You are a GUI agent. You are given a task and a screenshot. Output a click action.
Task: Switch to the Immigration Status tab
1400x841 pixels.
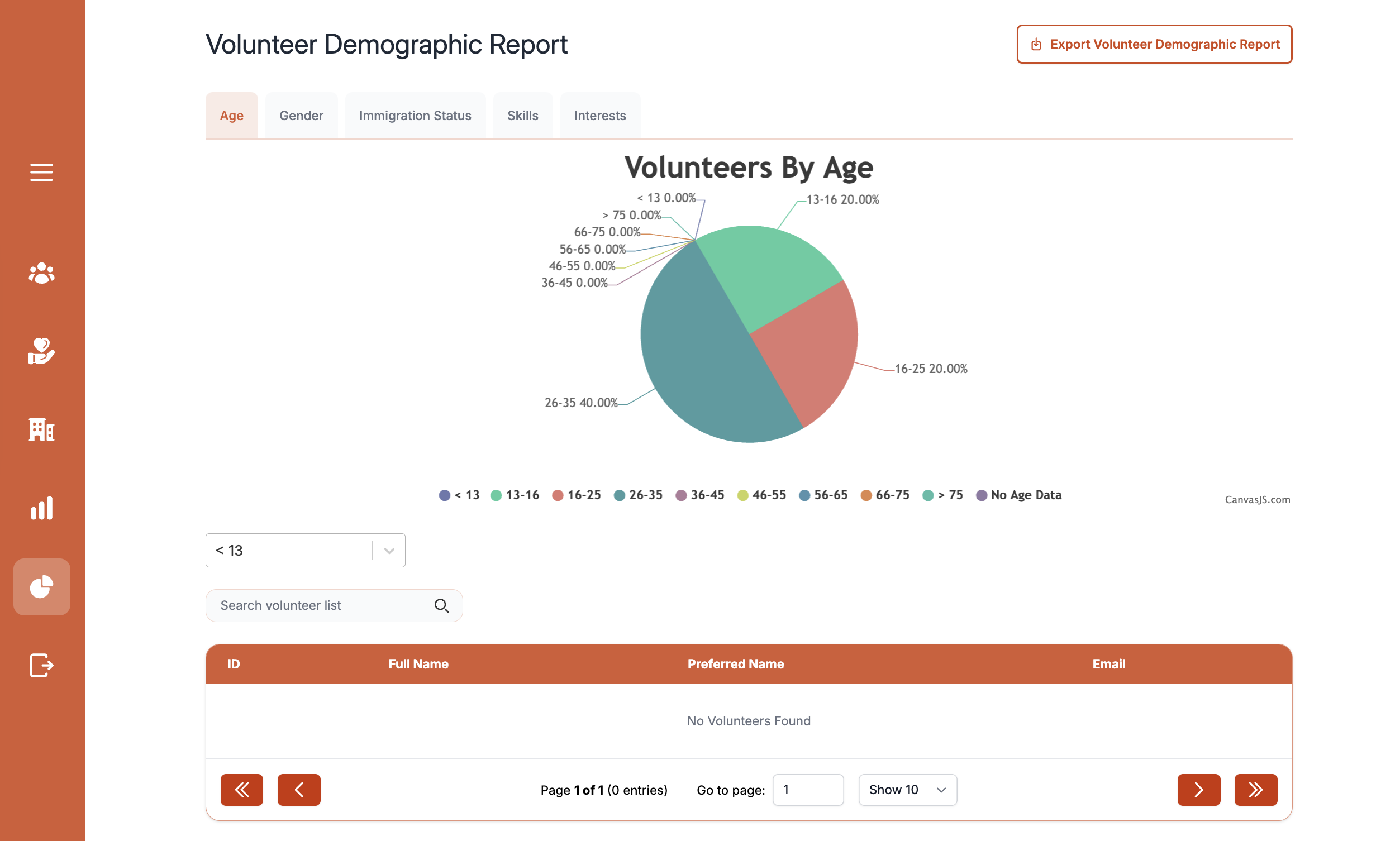coord(415,116)
